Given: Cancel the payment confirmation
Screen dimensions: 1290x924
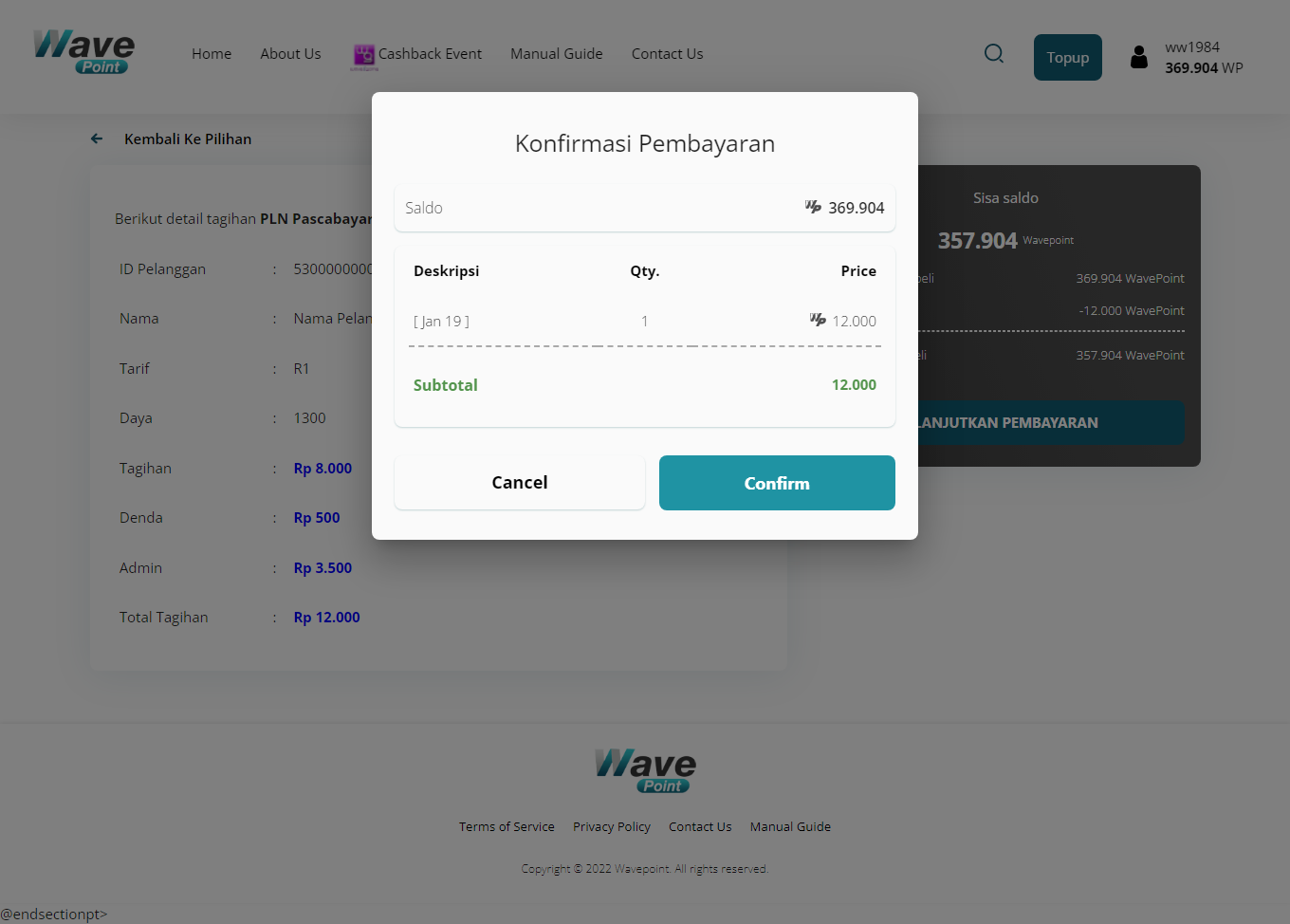Looking at the screenshot, I should (519, 483).
